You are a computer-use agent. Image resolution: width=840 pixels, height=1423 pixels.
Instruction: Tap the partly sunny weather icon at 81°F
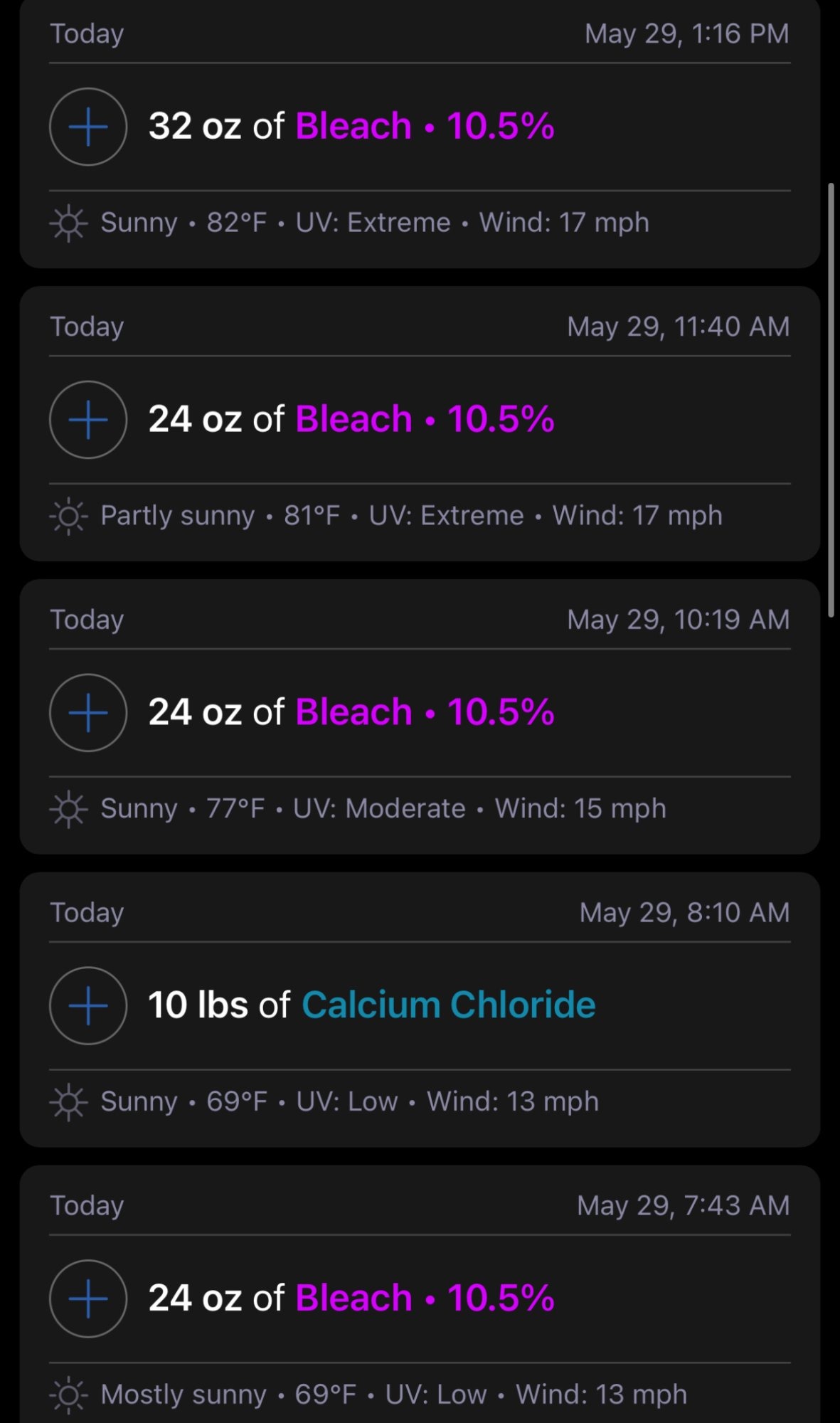point(68,516)
